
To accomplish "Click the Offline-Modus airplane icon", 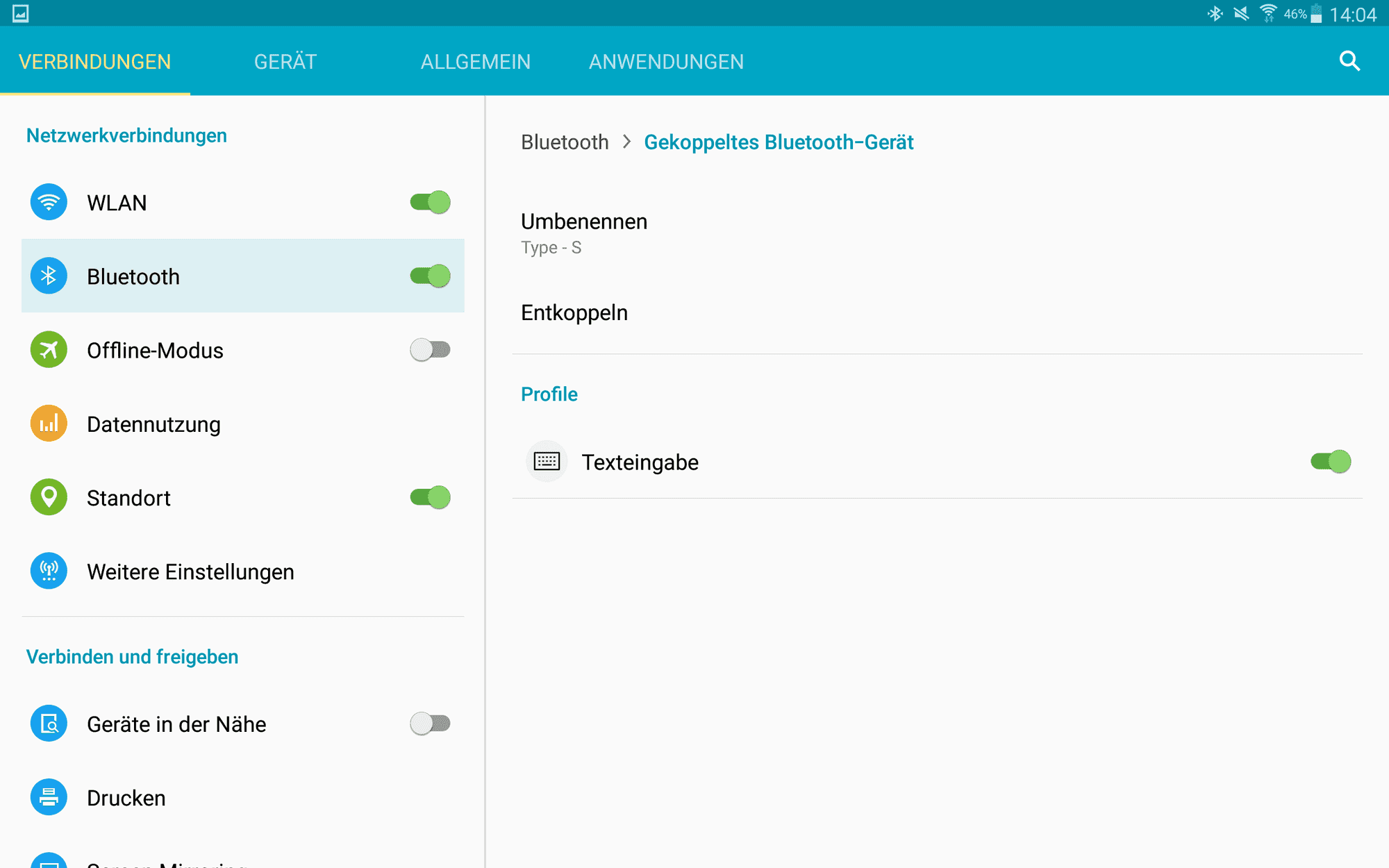I will point(49,350).
